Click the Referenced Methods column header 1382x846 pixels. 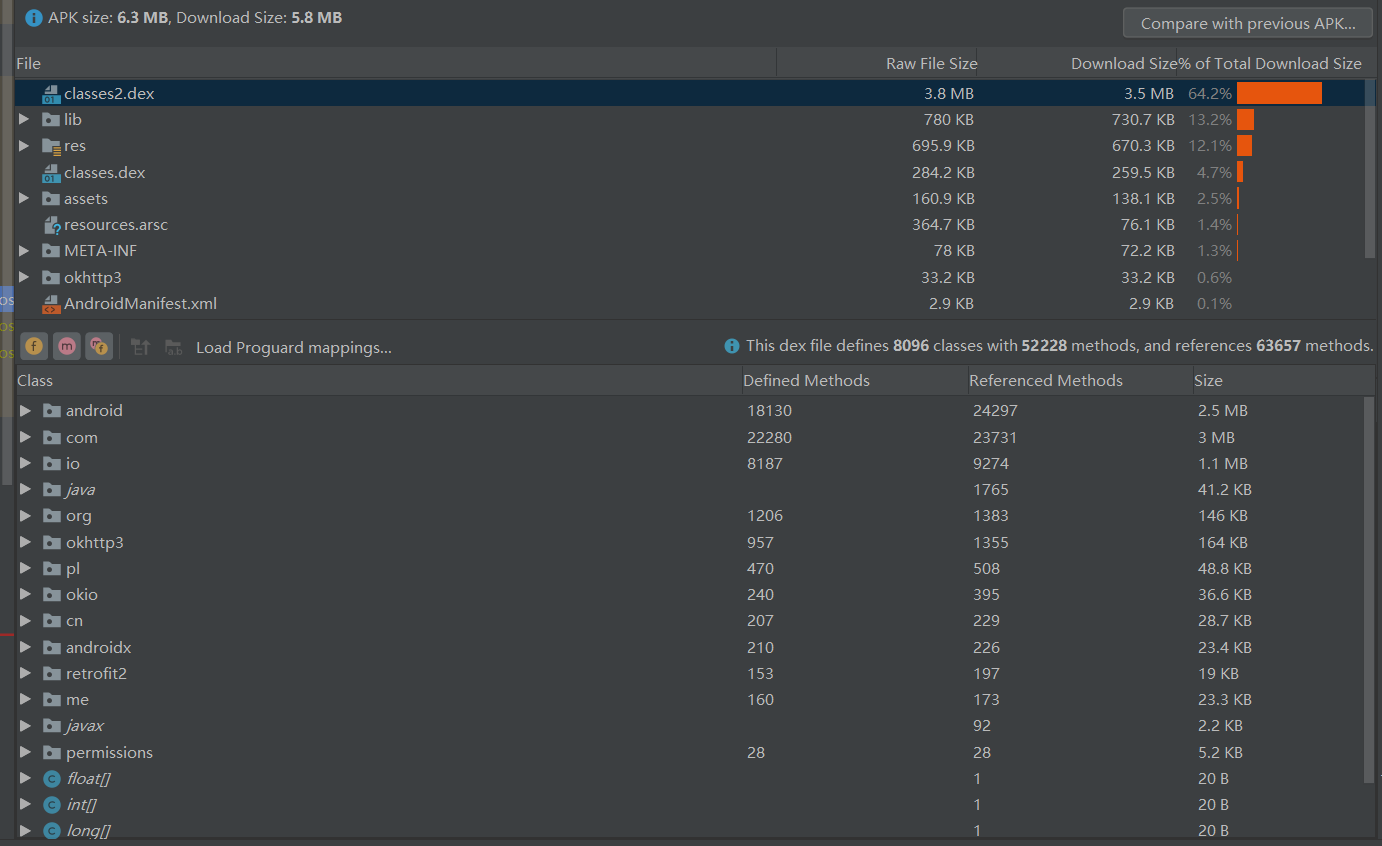tap(1079, 380)
